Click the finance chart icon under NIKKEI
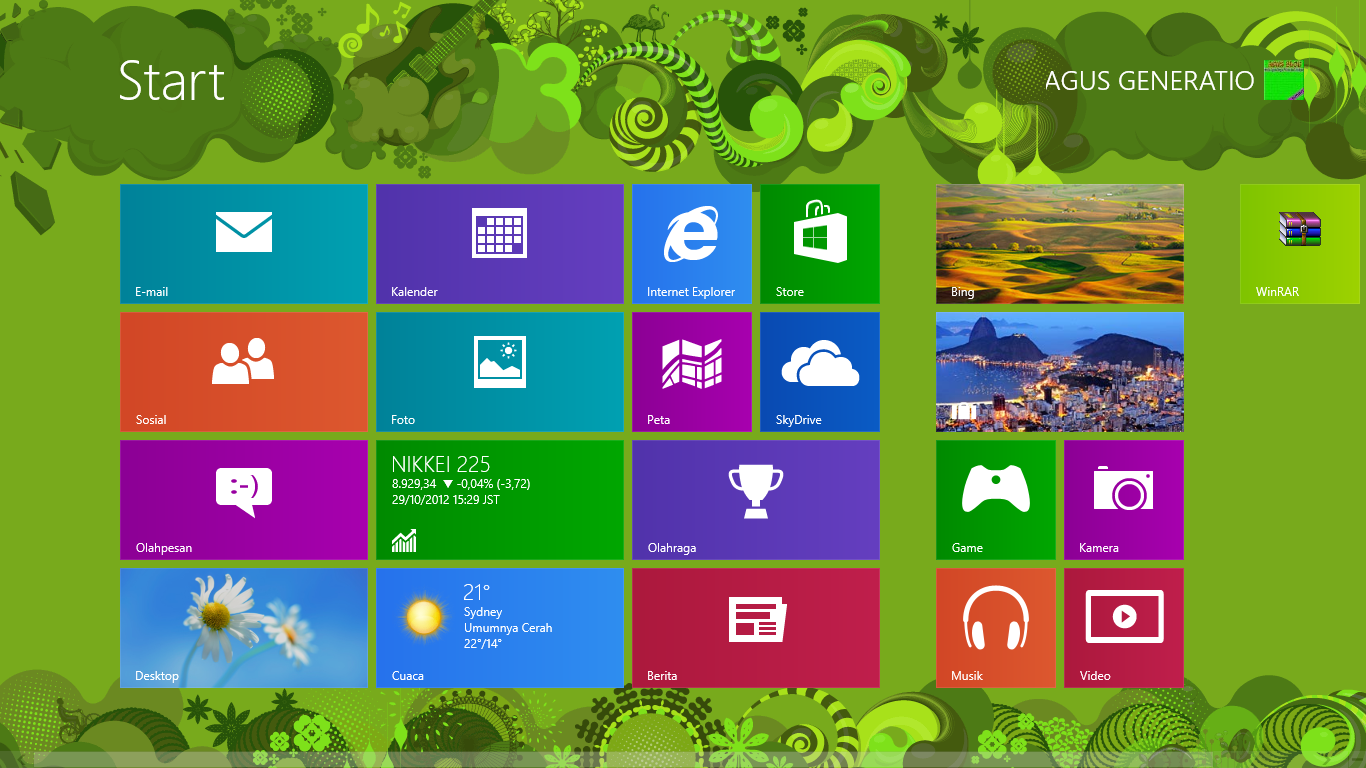This screenshot has width=1366, height=768. (404, 541)
